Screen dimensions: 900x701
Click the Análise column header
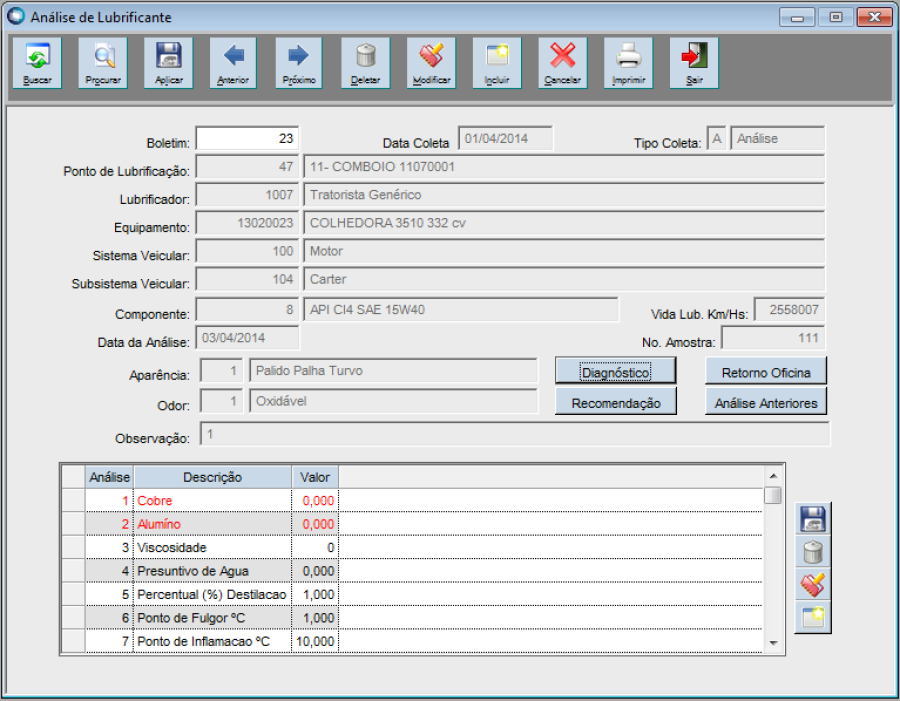coord(109,477)
